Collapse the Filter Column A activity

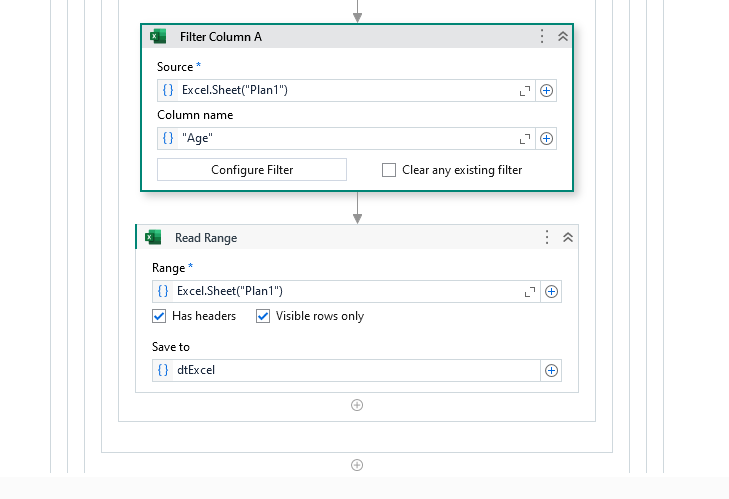563,36
